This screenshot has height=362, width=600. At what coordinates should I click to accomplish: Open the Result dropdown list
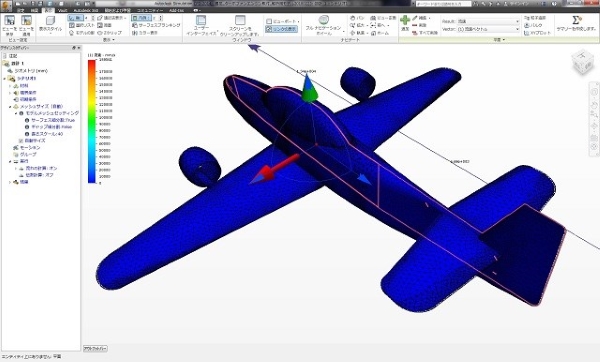[489, 21]
